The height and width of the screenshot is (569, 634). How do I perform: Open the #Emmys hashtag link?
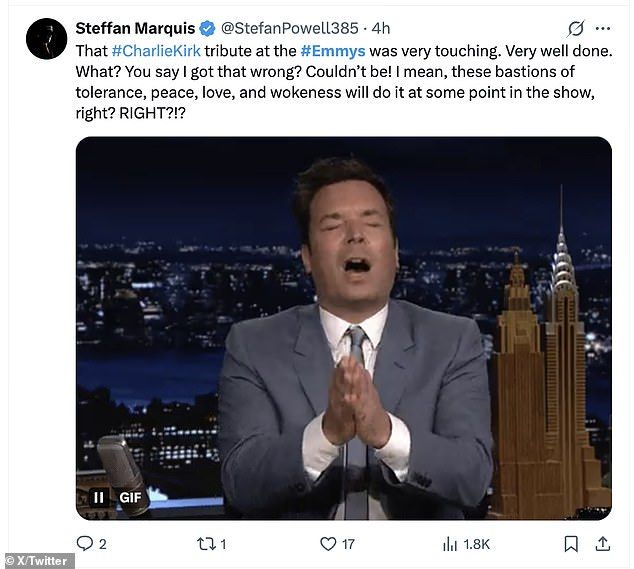pyautogui.click(x=334, y=49)
